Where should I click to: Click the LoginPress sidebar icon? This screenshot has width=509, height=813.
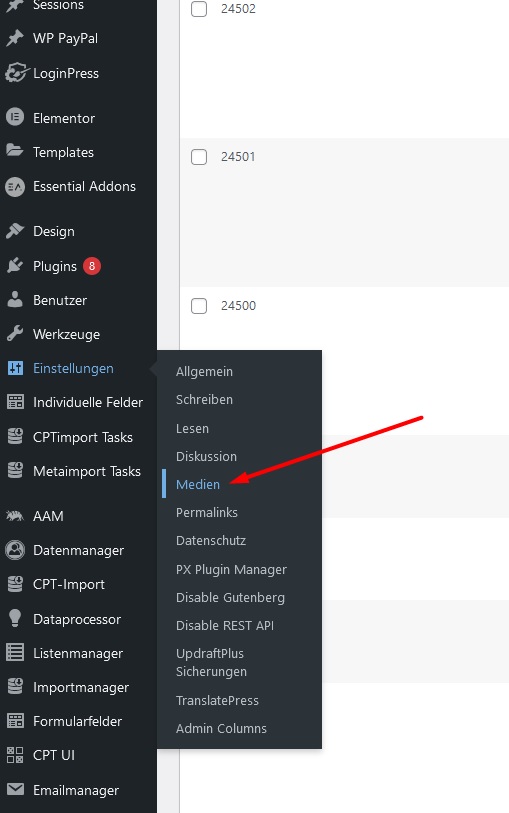click(x=16, y=73)
